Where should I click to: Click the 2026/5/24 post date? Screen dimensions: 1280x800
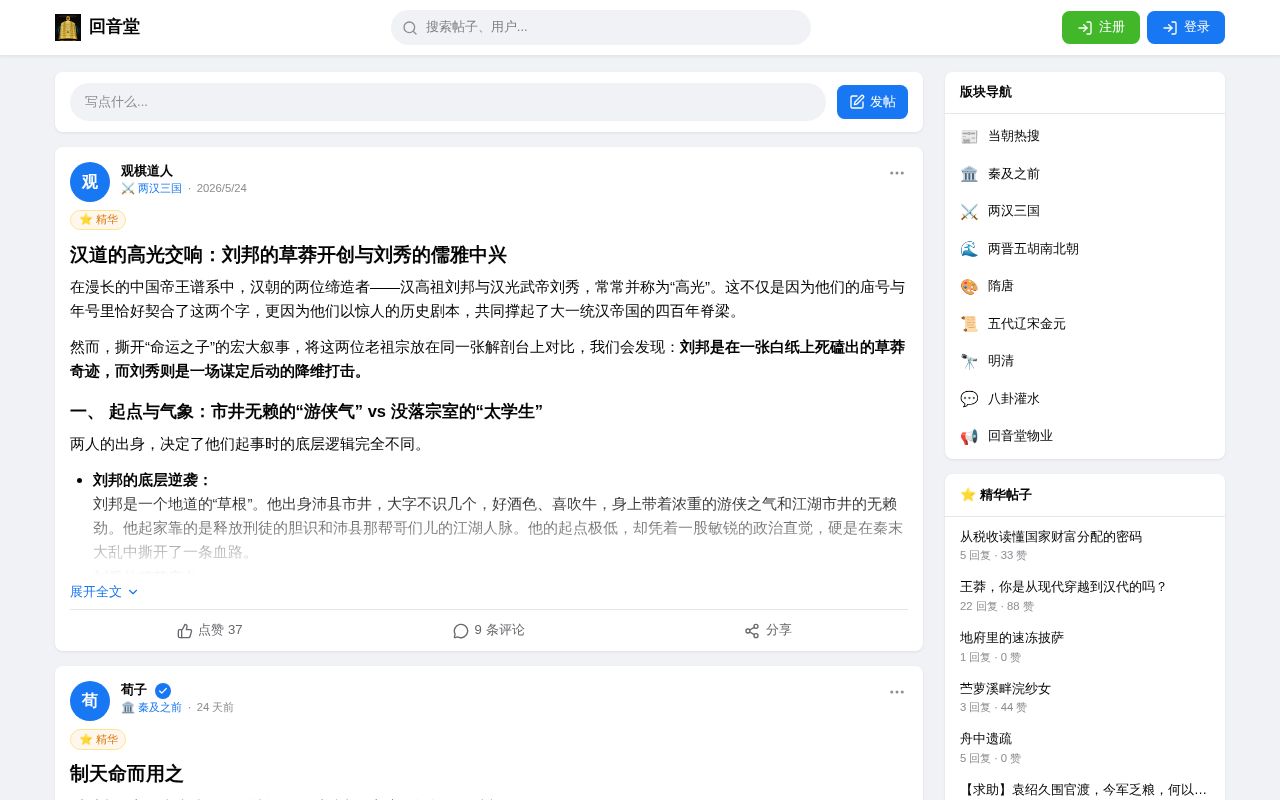222,188
